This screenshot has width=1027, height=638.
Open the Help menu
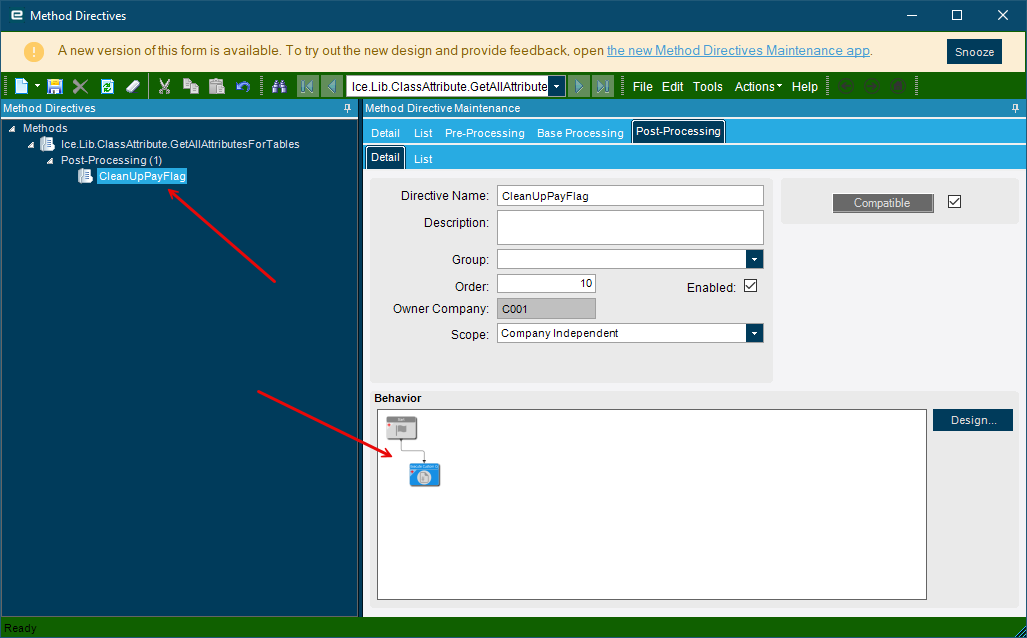tap(804, 86)
